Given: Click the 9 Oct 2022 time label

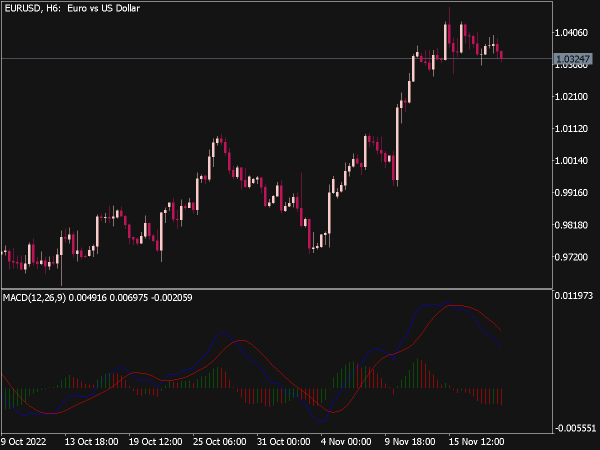Looking at the screenshot, I should (x=24, y=442).
